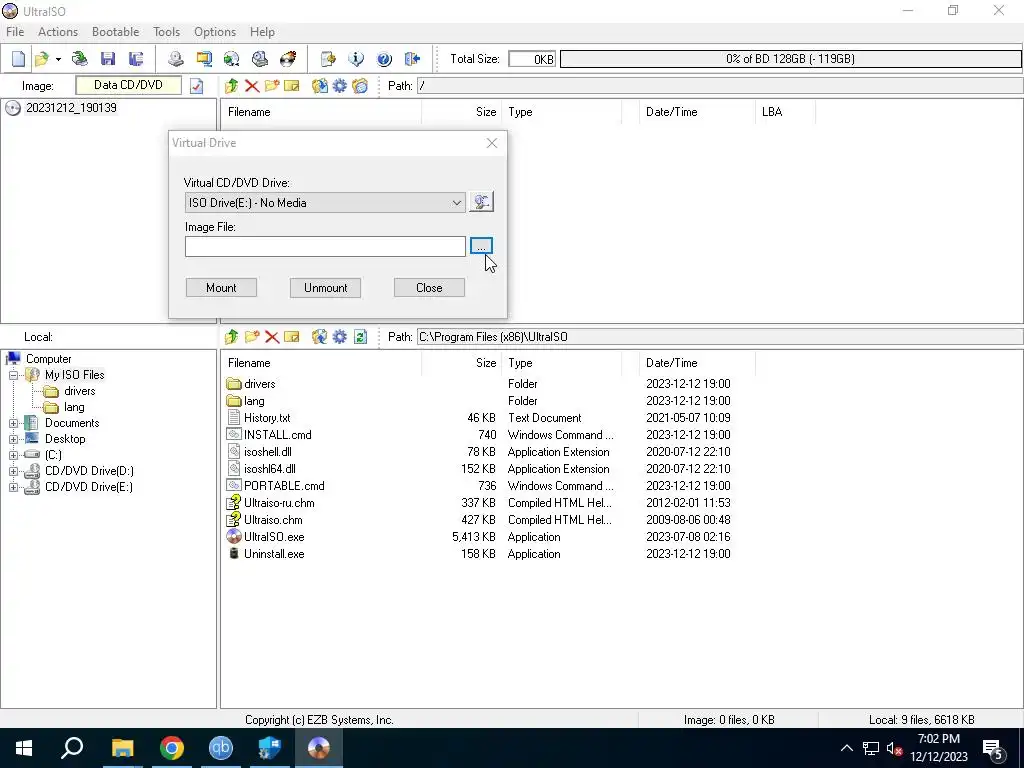1024x768 pixels.
Task: Click the Make CD/DVD Image icon
Action: pyautogui.click(x=176, y=59)
